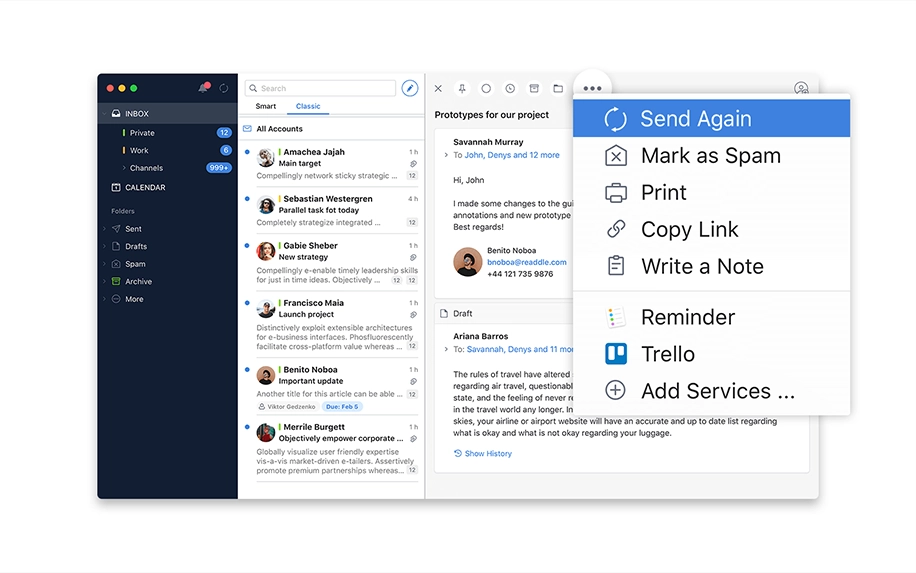
Task: Choose Copy Link in the dropdown menu
Action: click(689, 230)
